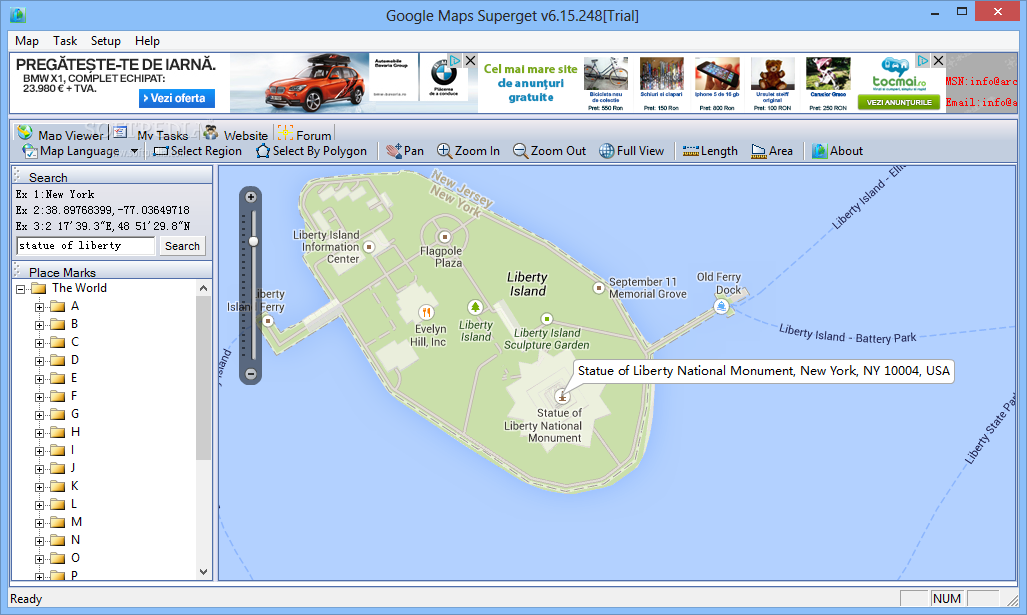This screenshot has height=615, width=1027.
Task: Select folder M in Place Marks
Action: tap(66, 522)
